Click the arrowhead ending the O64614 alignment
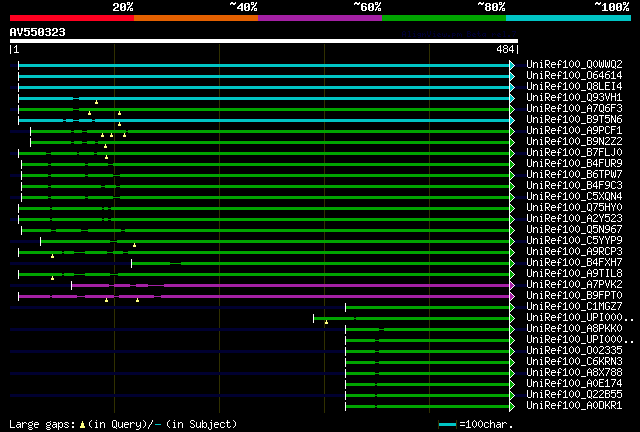640x432 pixels. 512,76
